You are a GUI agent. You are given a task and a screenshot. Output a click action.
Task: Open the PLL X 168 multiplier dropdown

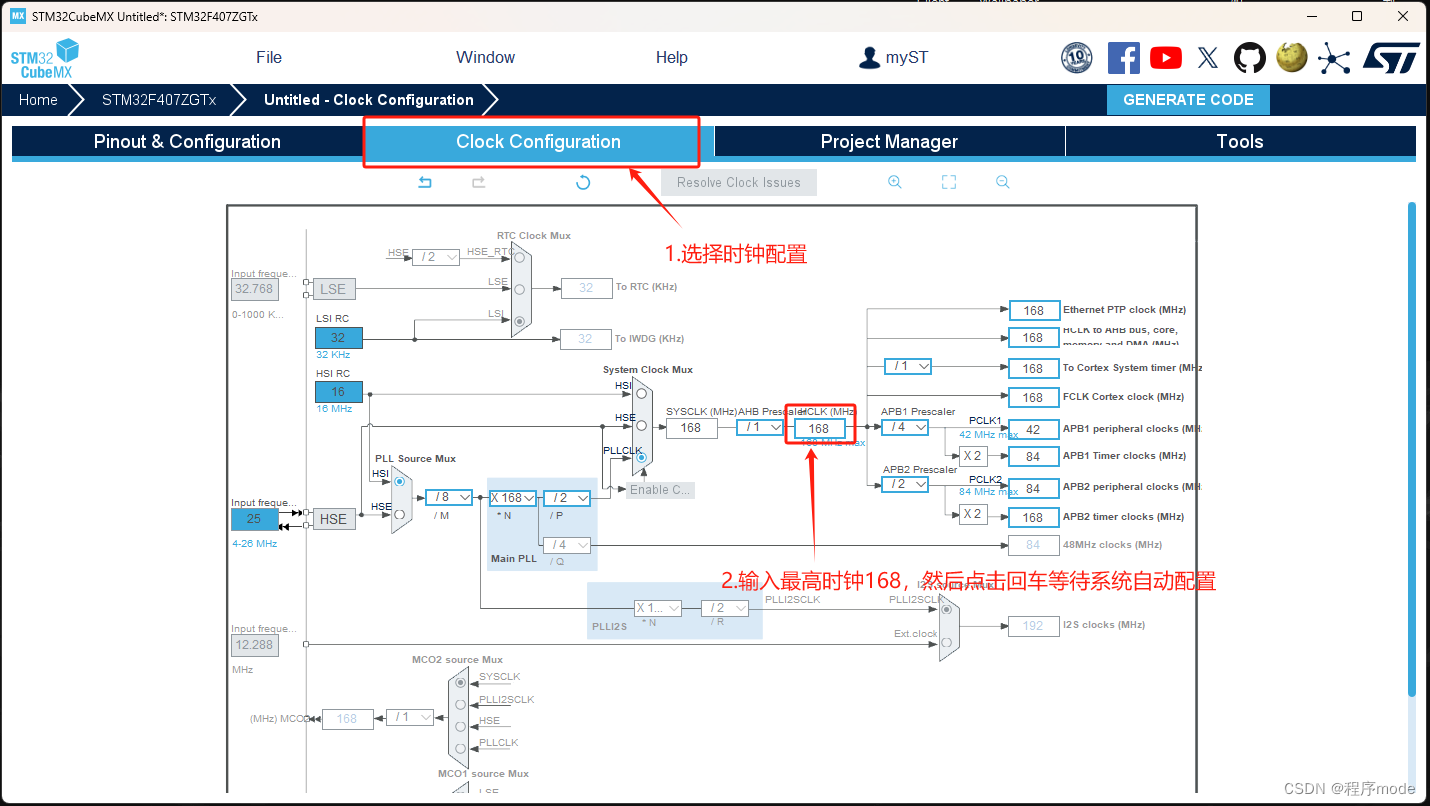[512, 498]
